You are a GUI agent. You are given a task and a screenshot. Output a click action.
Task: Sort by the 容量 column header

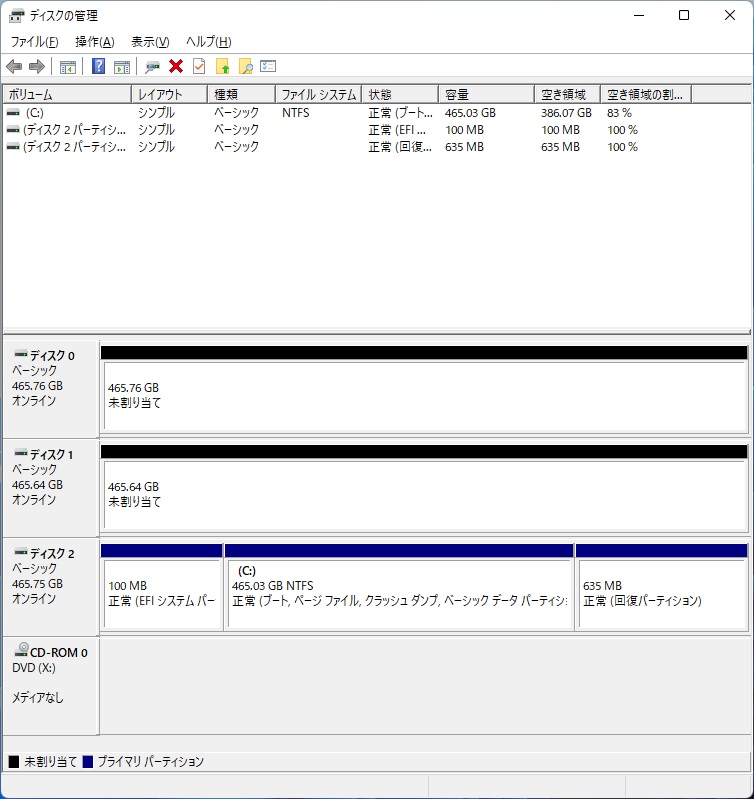coord(487,94)
